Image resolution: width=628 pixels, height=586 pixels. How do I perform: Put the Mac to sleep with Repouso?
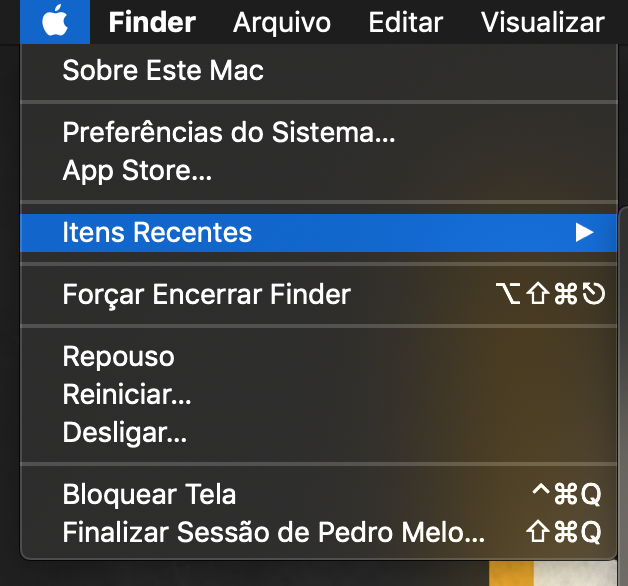coord(118,357)
